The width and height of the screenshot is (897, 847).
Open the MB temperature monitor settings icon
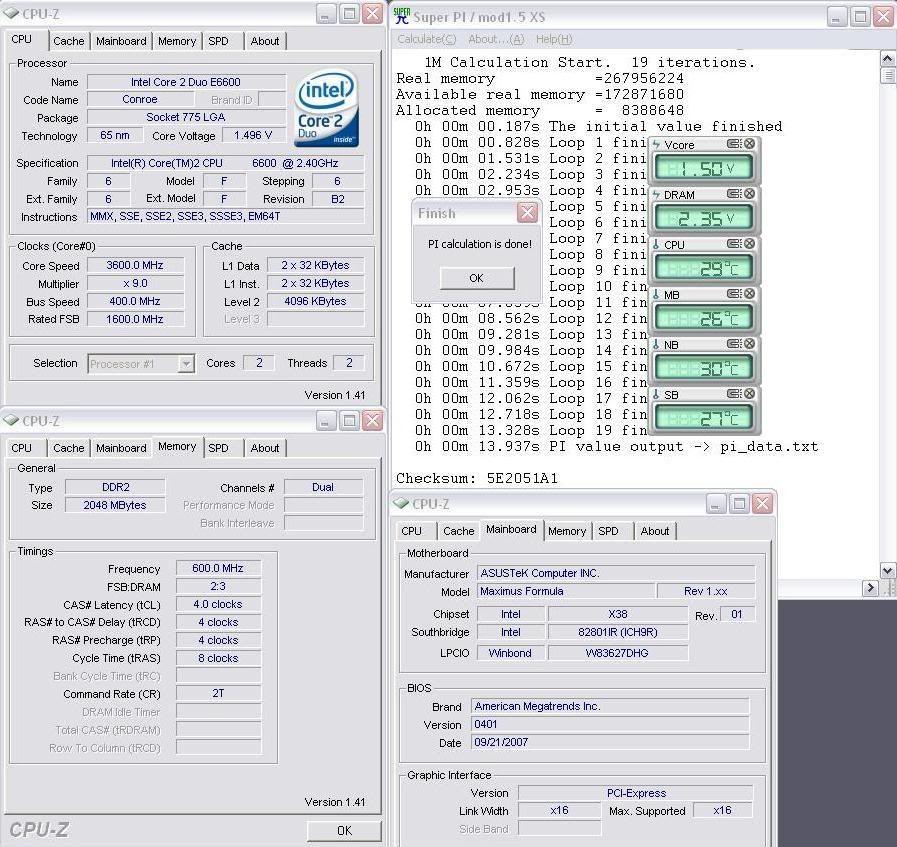click(x=734, y=294)
